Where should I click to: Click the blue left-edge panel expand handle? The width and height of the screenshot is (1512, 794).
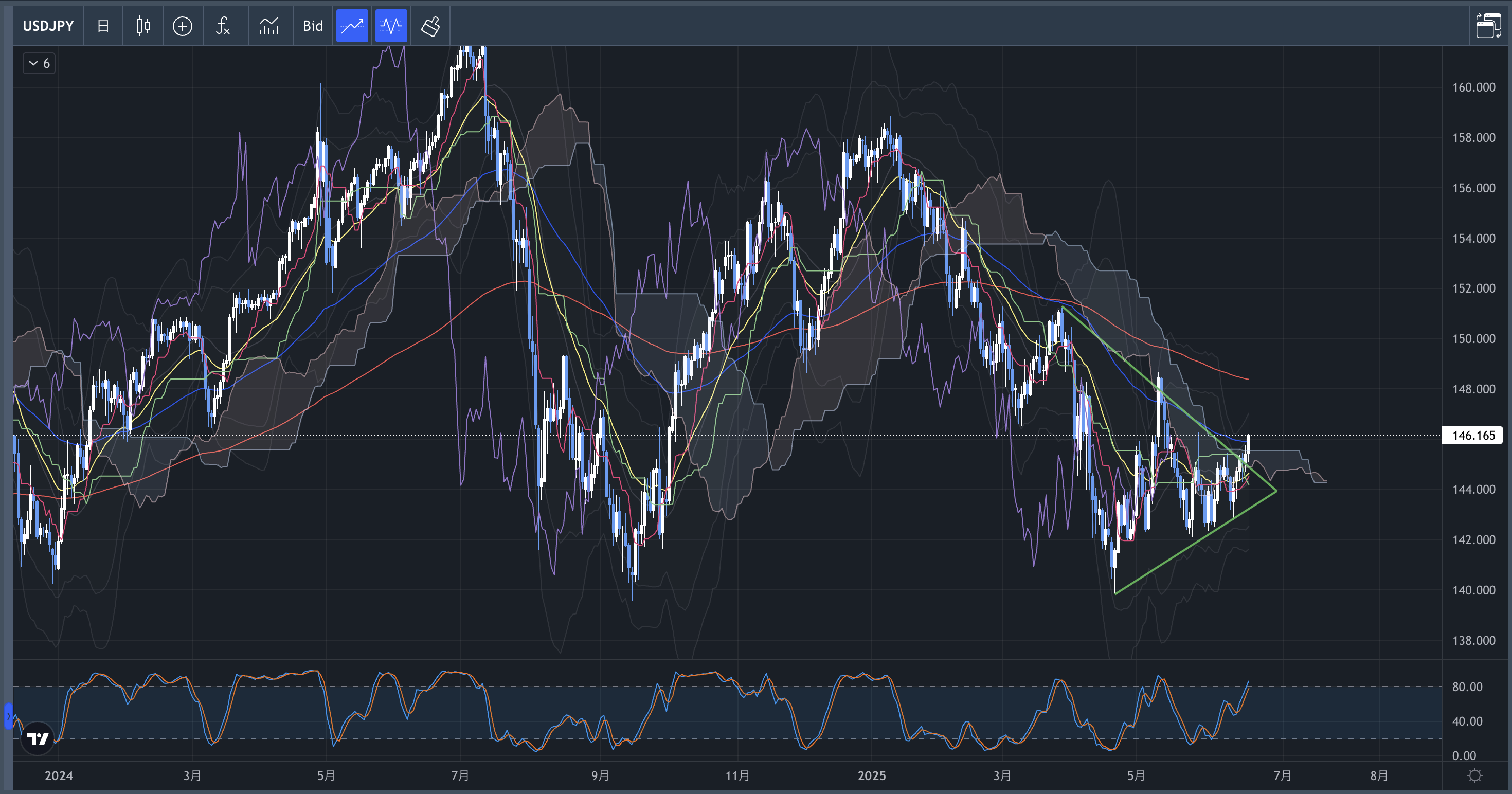tap(8, 716)
